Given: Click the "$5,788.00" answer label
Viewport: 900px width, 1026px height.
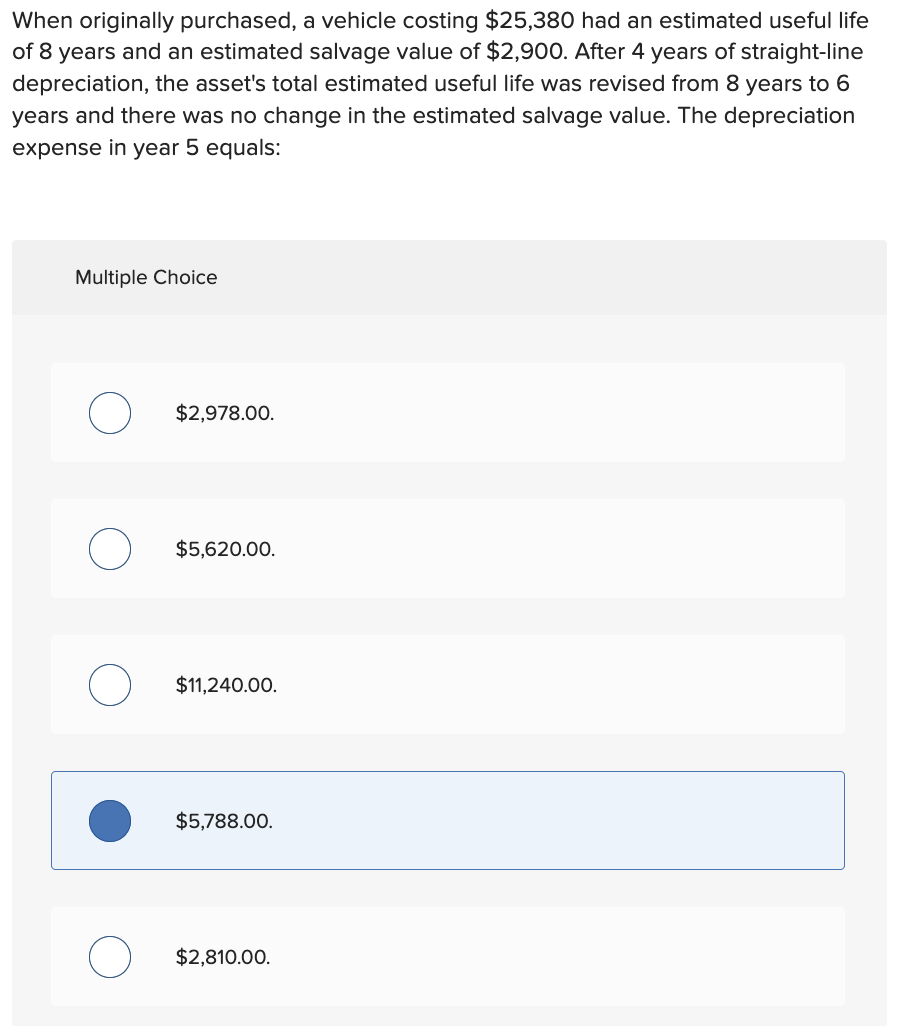Looking at the screenshot, I should (224, 821).
